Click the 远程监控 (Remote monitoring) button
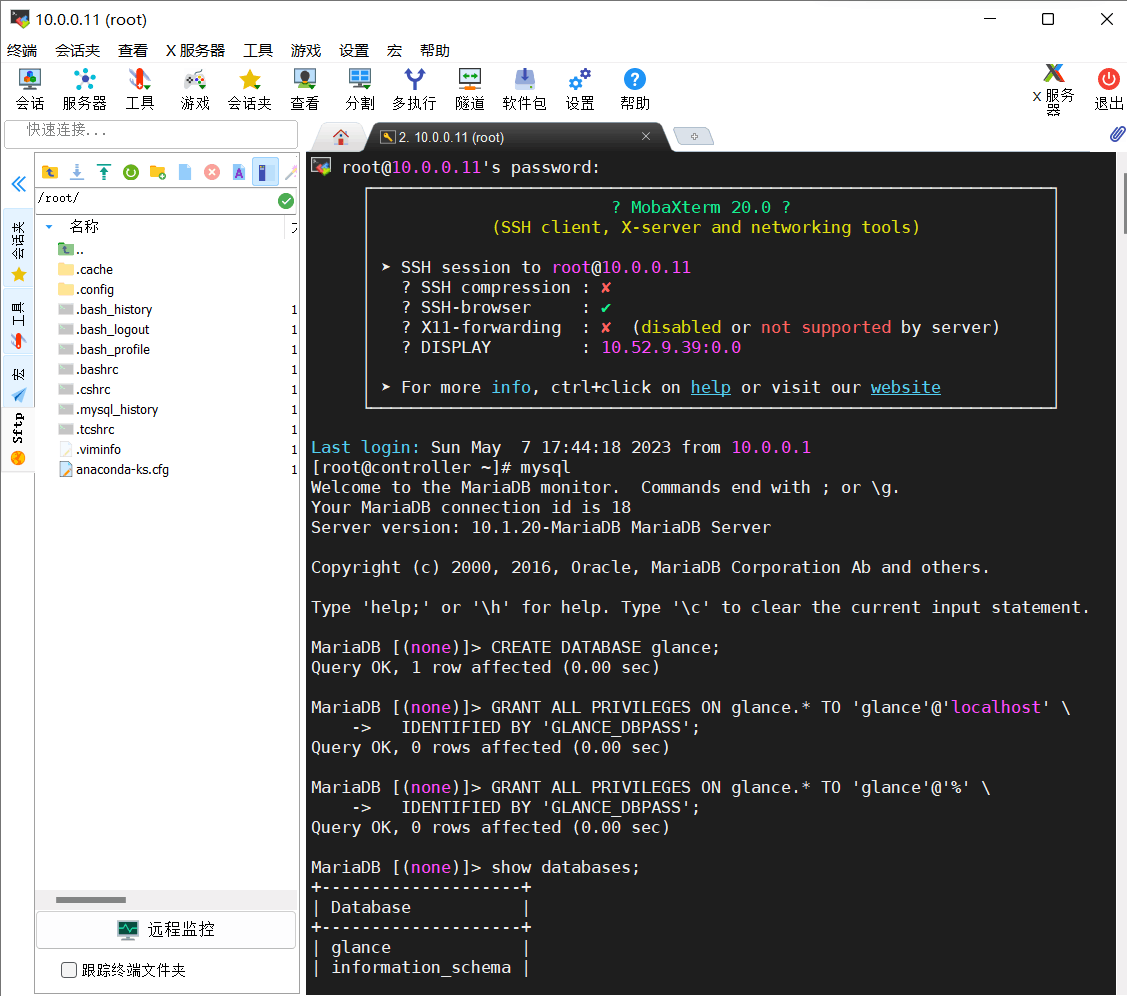 (x=166, y=929)
